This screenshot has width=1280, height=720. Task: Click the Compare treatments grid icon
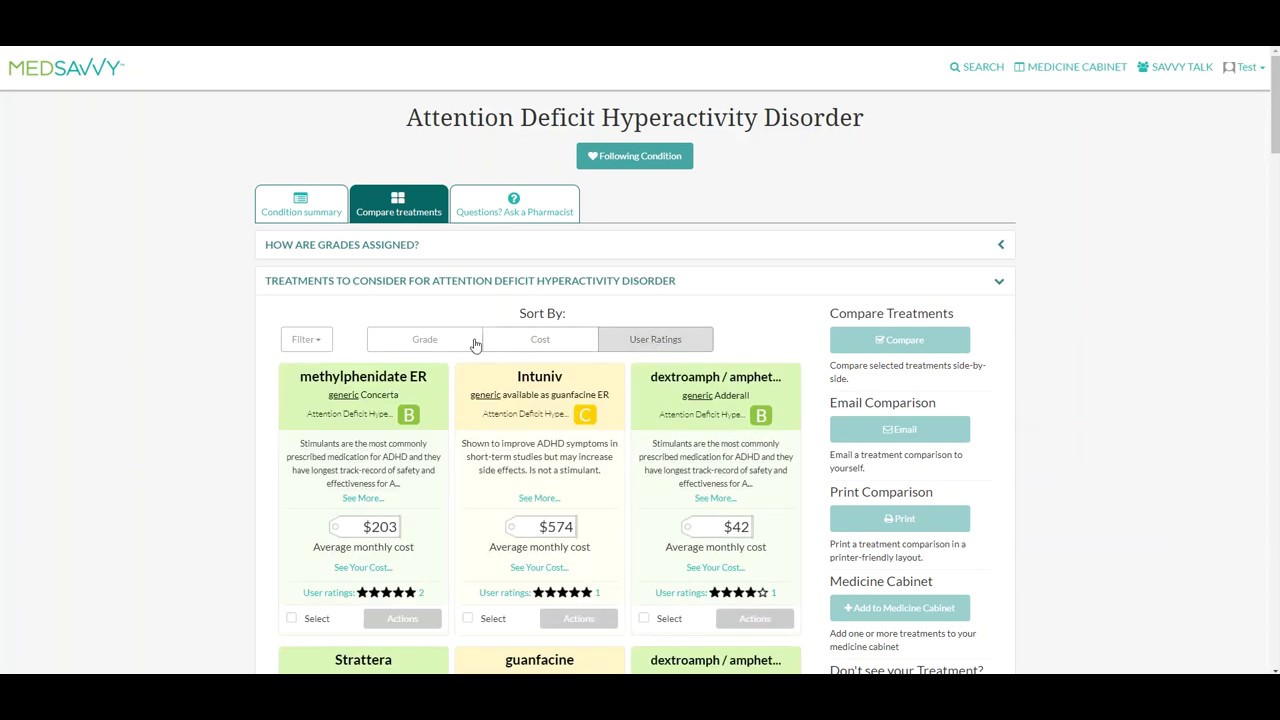(398, 198)
